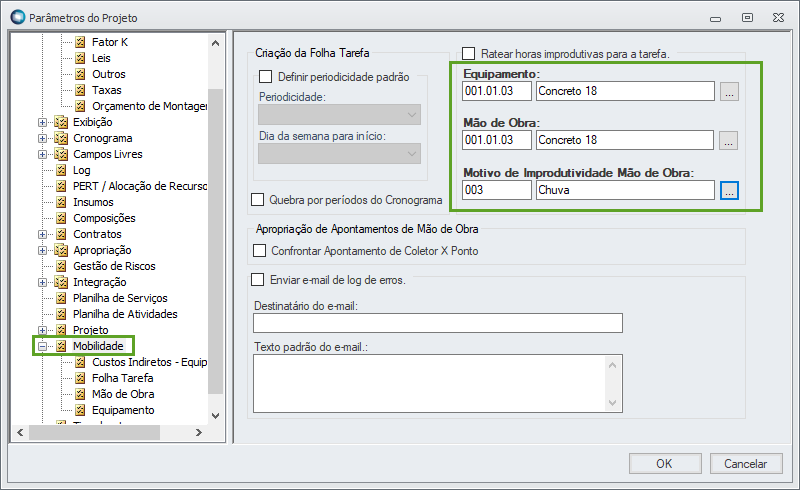This screenshot has width=800, height=490.
Task: Click the Cancelar button
Action: pos(745,463)
